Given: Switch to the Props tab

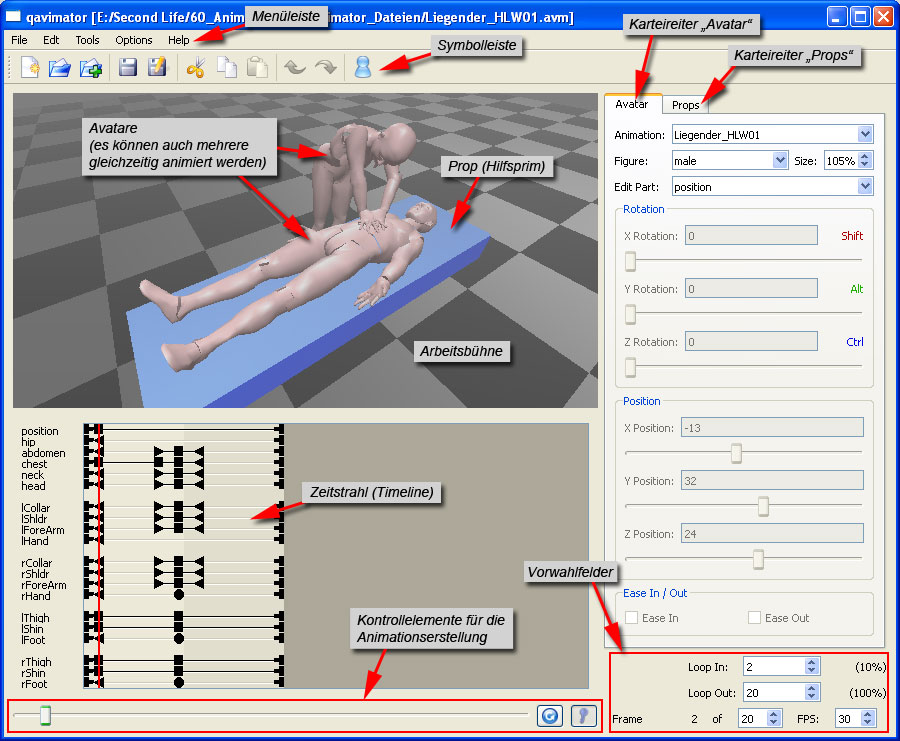Looking at the screenshot, I should 685,105.
